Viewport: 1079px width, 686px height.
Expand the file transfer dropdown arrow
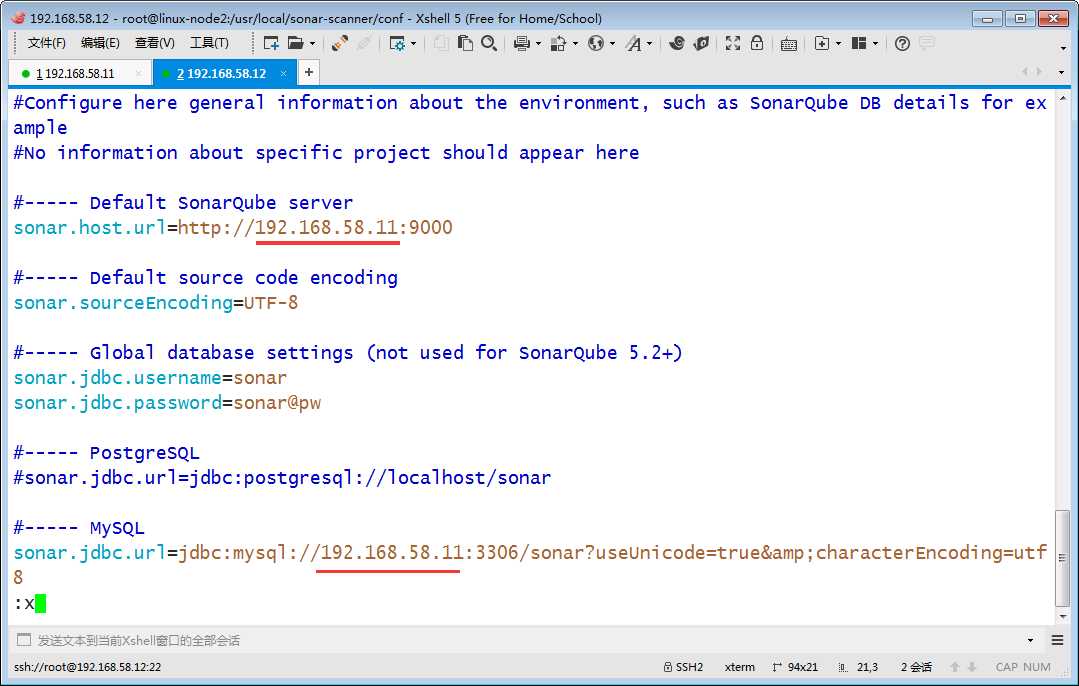tap(575, 44)
